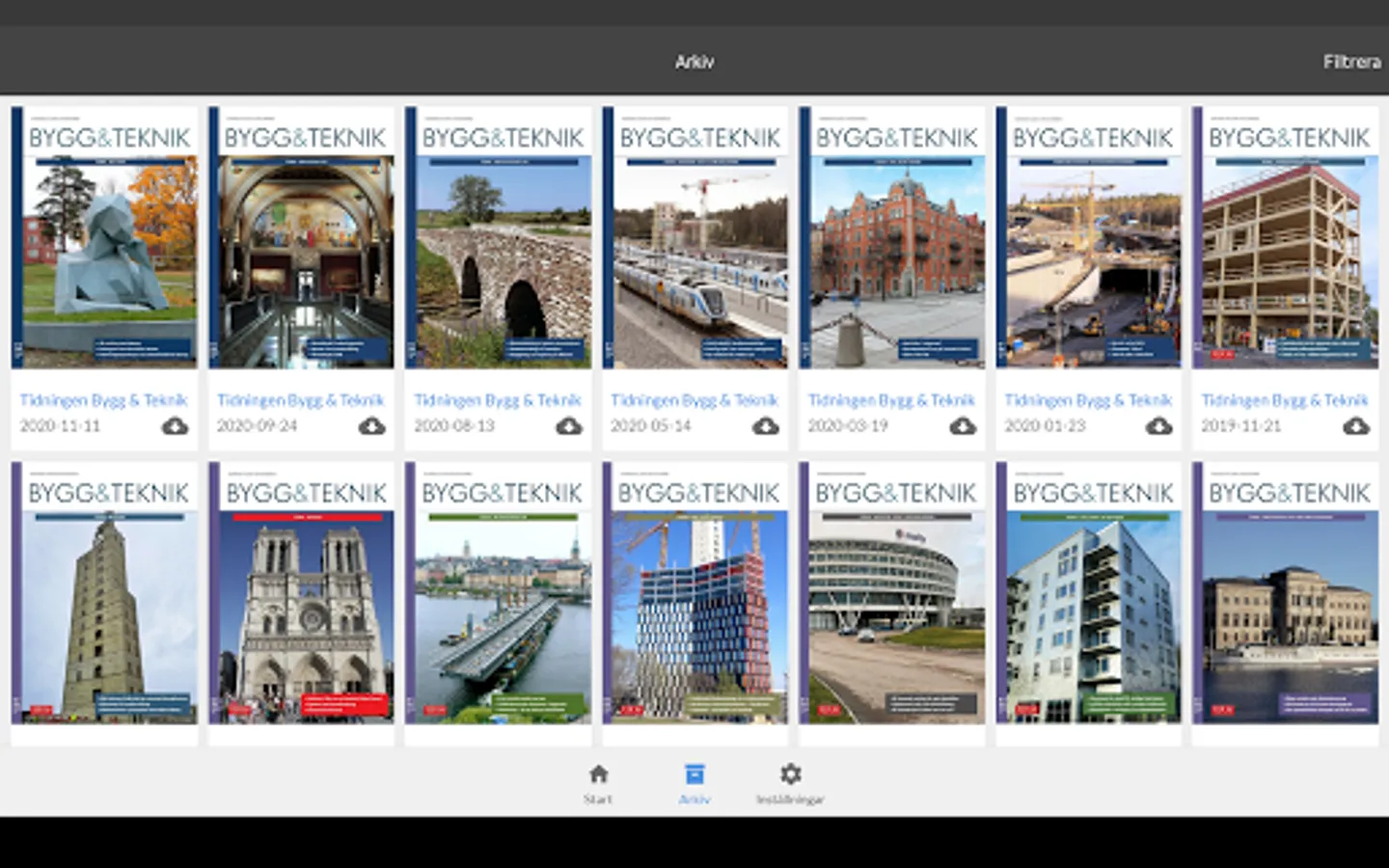Open the Inställningar settings tab
Viewport: 1389px width, 868px height.
pos(790,784)
